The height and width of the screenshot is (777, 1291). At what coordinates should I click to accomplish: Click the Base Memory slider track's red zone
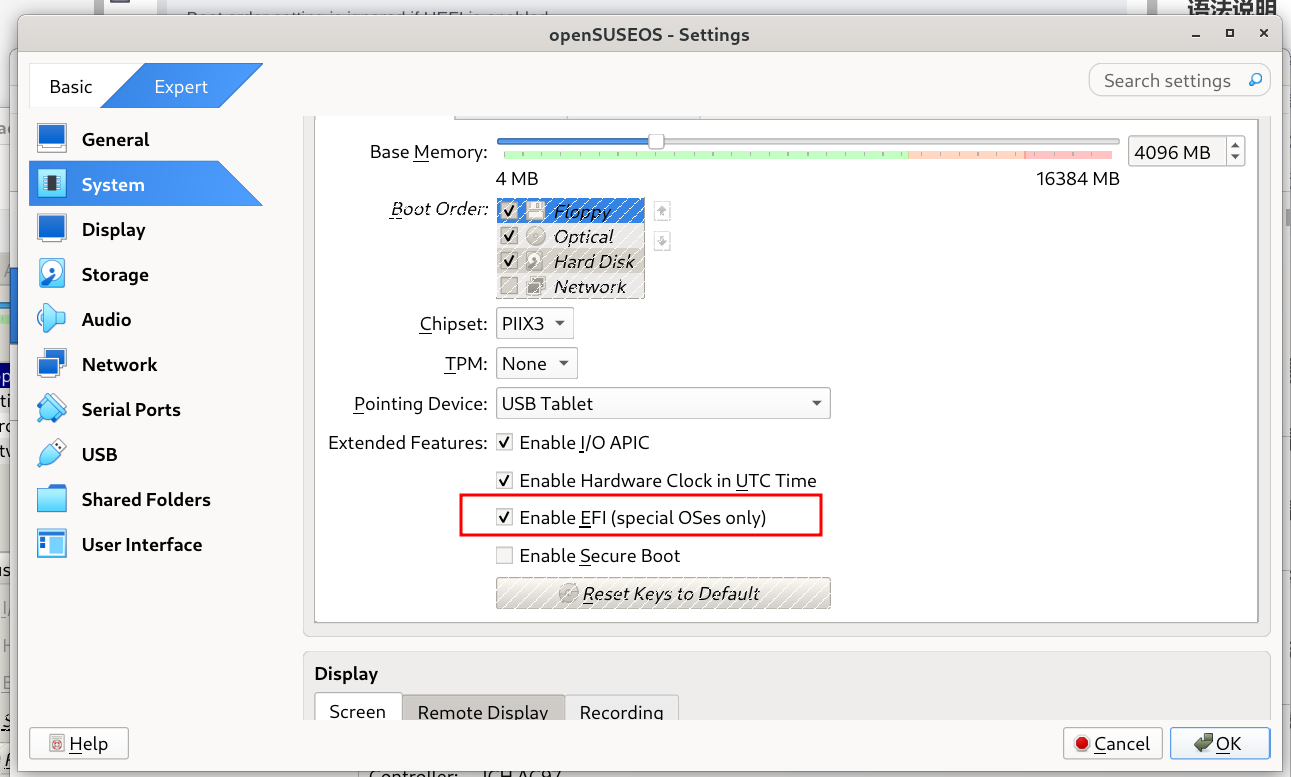pyautogui.click(x=1068, y=155)
